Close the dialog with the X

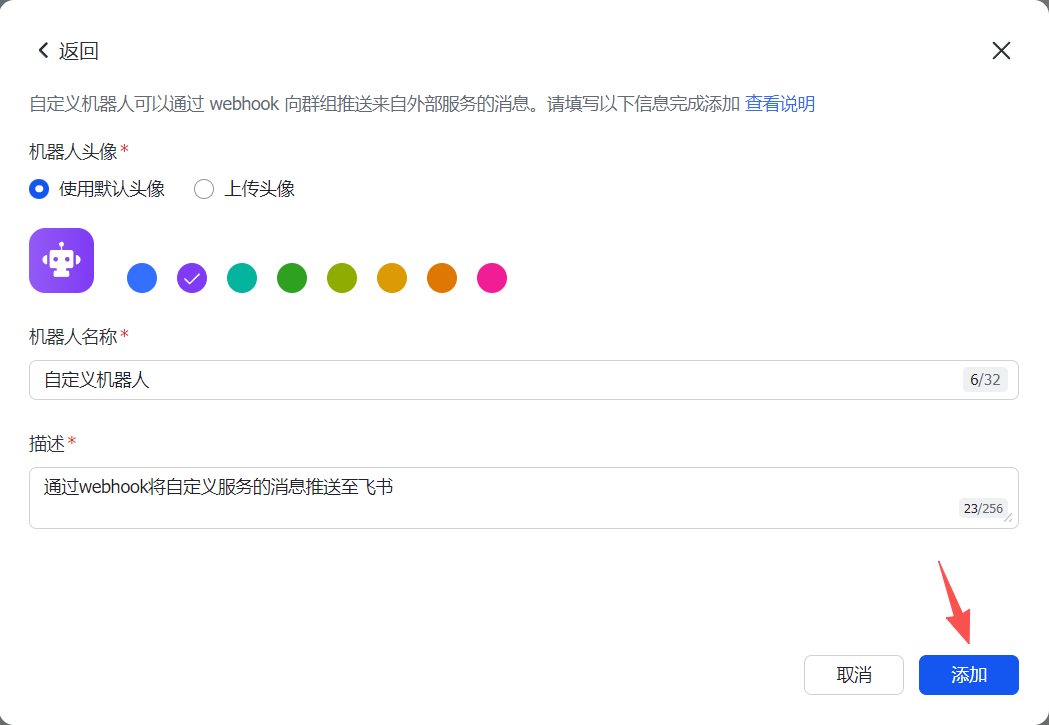[x=1001, y=51]
